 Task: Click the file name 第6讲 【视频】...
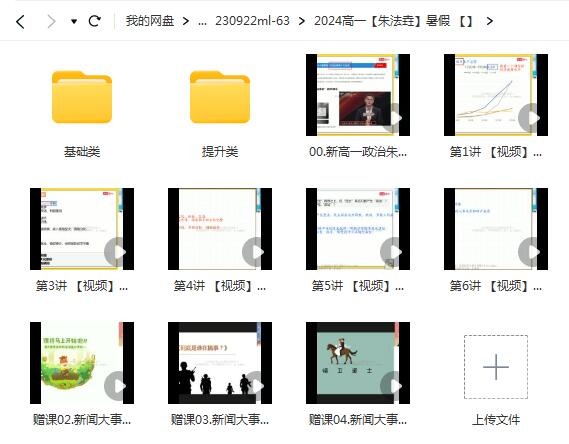click(496, 285)
